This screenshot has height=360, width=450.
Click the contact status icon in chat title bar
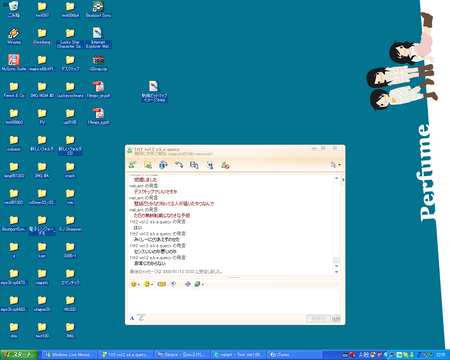[130, 151]
